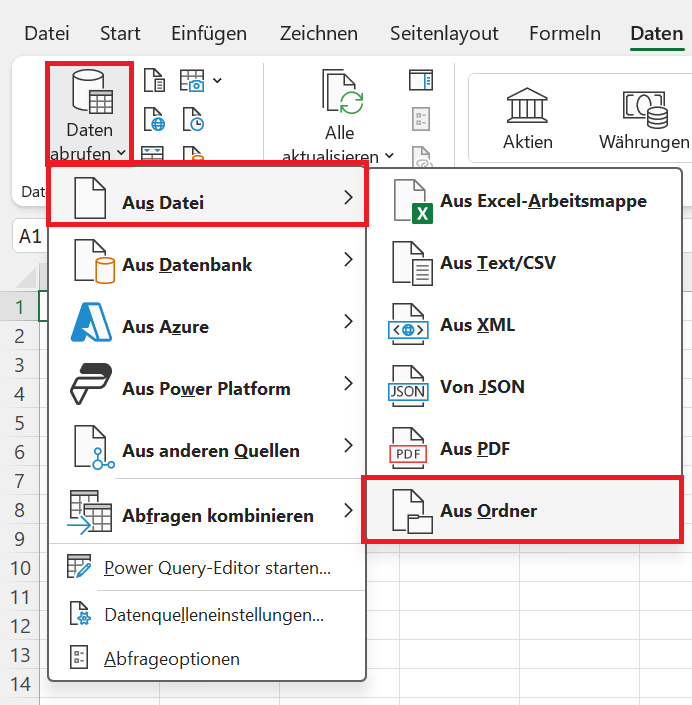This screenshot has width=692, height=705.
Task: Click the From Picture camera-table icon
Action: pos(192,80)
